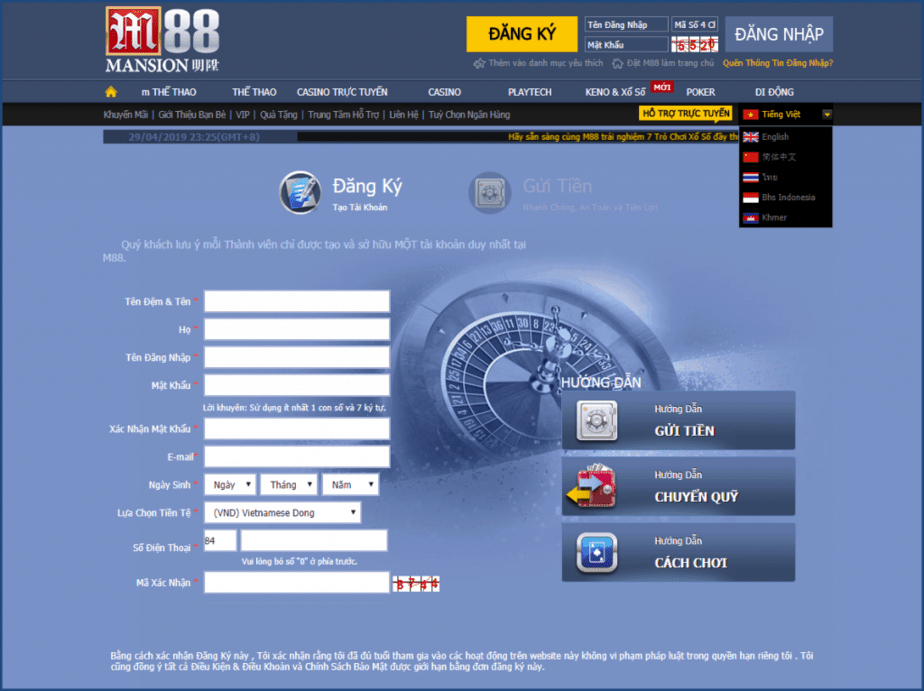
Task: Click the header login captcha image
Action: click(695, 45)
